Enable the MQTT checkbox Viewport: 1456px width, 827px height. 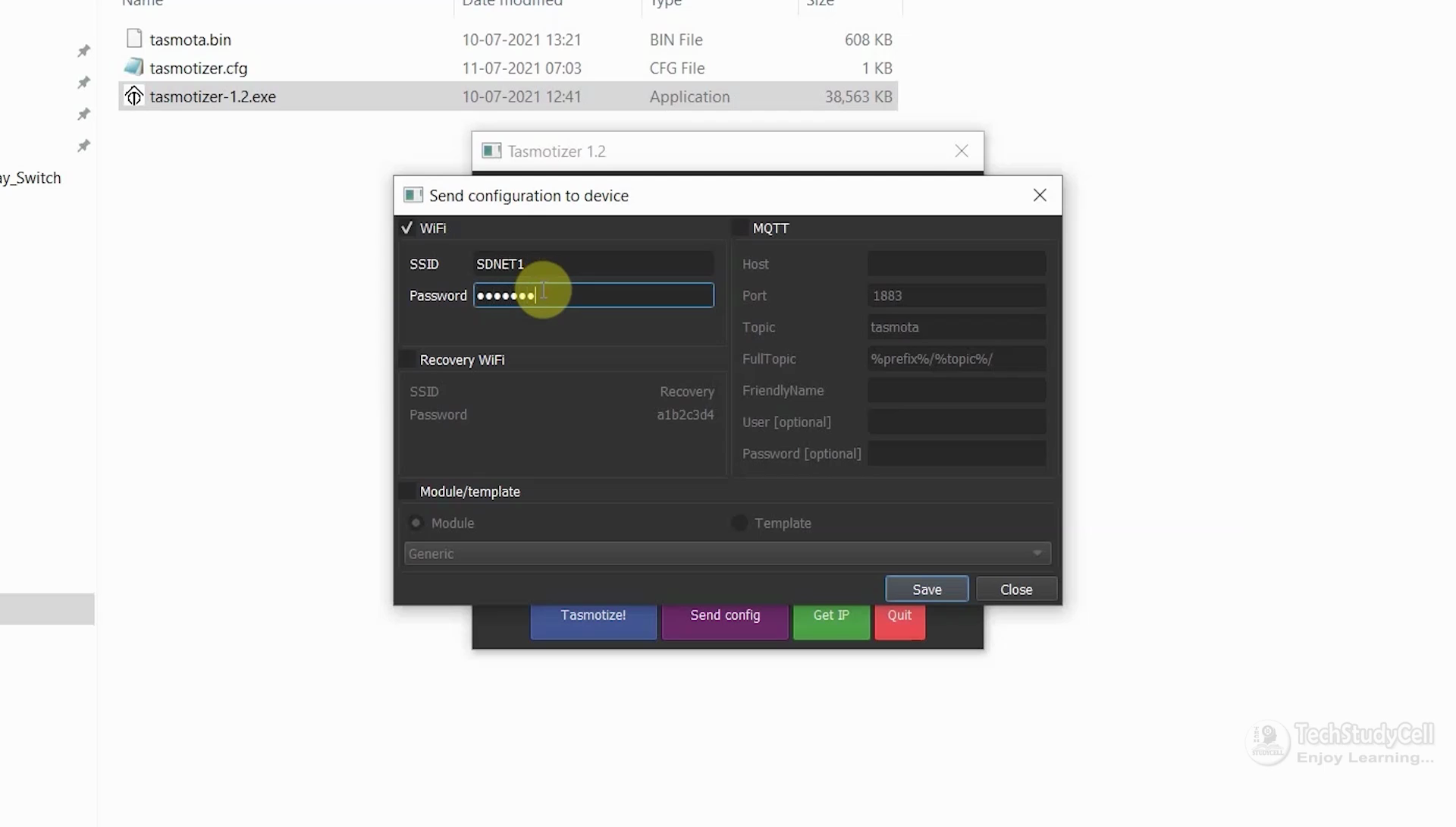click(x=739, y=228)
